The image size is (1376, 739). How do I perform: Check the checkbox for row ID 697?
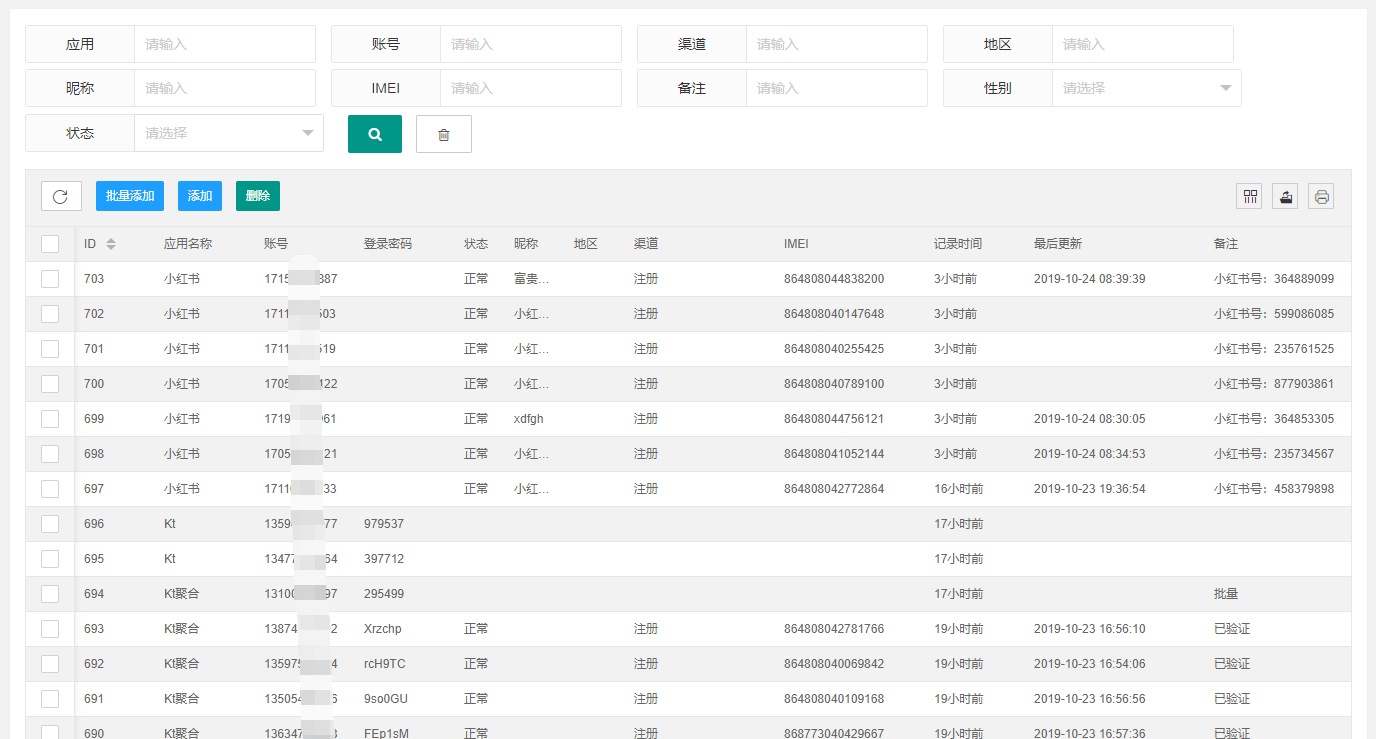(x=50, y=489)
